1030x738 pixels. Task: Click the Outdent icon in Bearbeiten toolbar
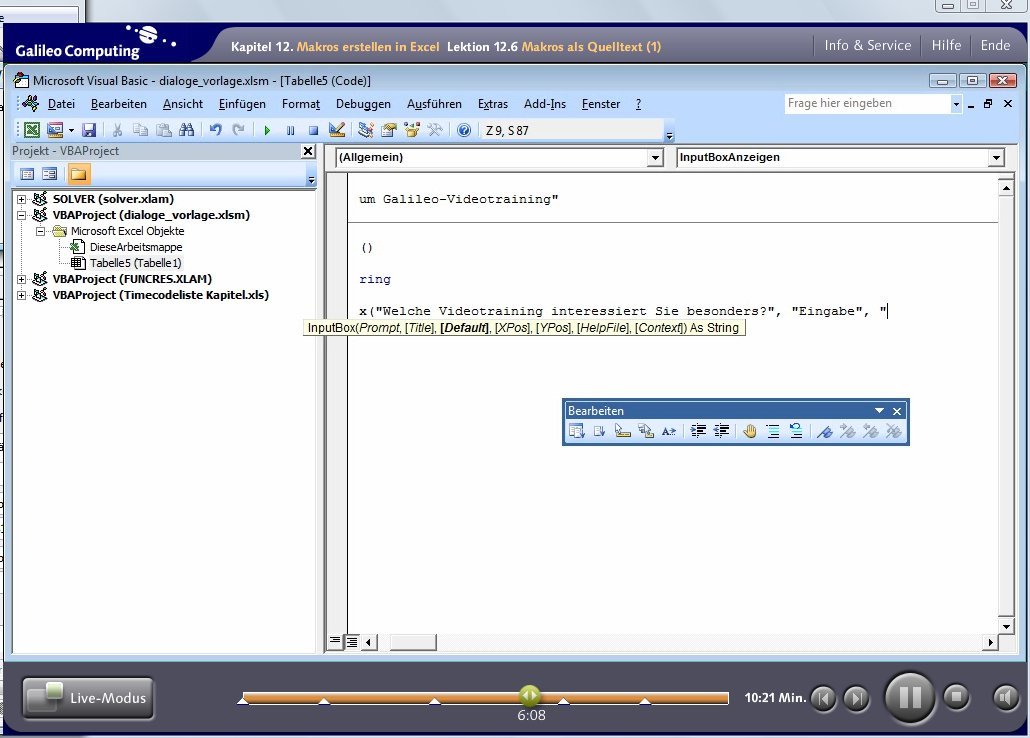pyautogui.click(x=721, y=431)
